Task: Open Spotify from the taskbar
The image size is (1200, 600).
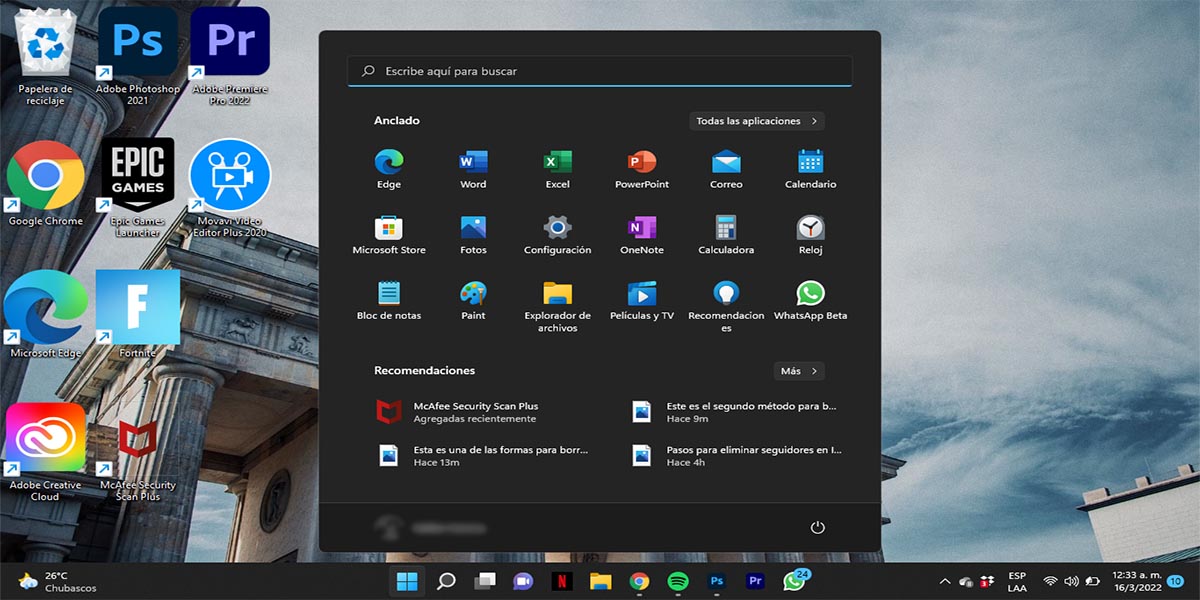Action: tap(677, 581)
